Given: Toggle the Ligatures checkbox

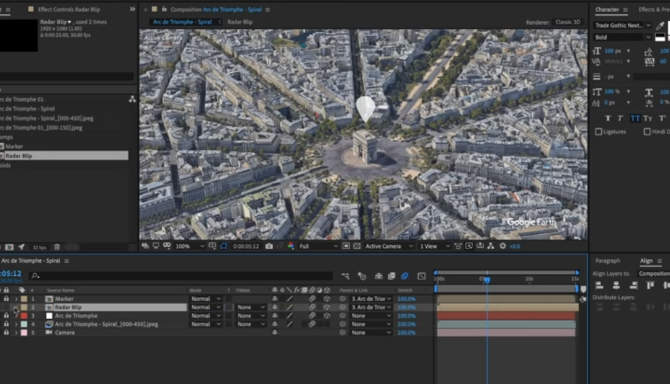Looking at the screenshot, I should 599,132.
